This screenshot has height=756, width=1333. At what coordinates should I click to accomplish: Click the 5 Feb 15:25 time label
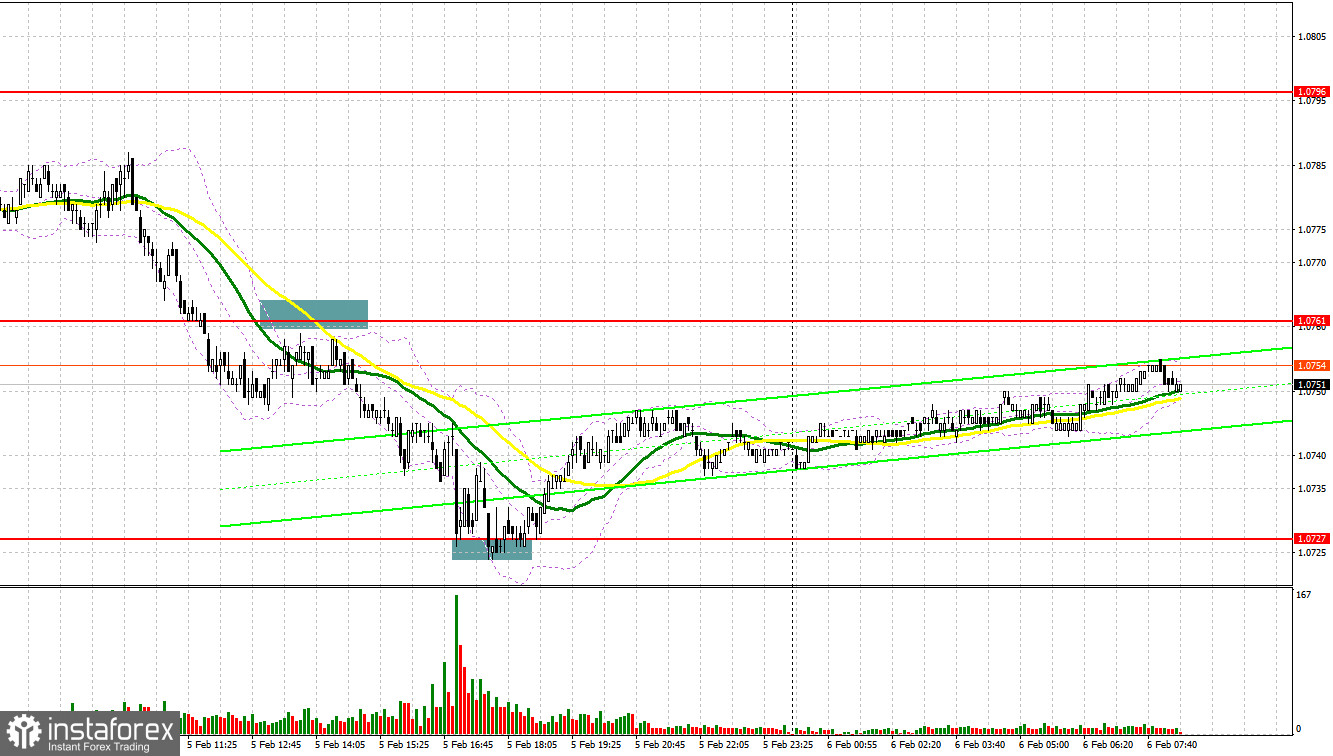pyautogui.click(x=404, y=745)
